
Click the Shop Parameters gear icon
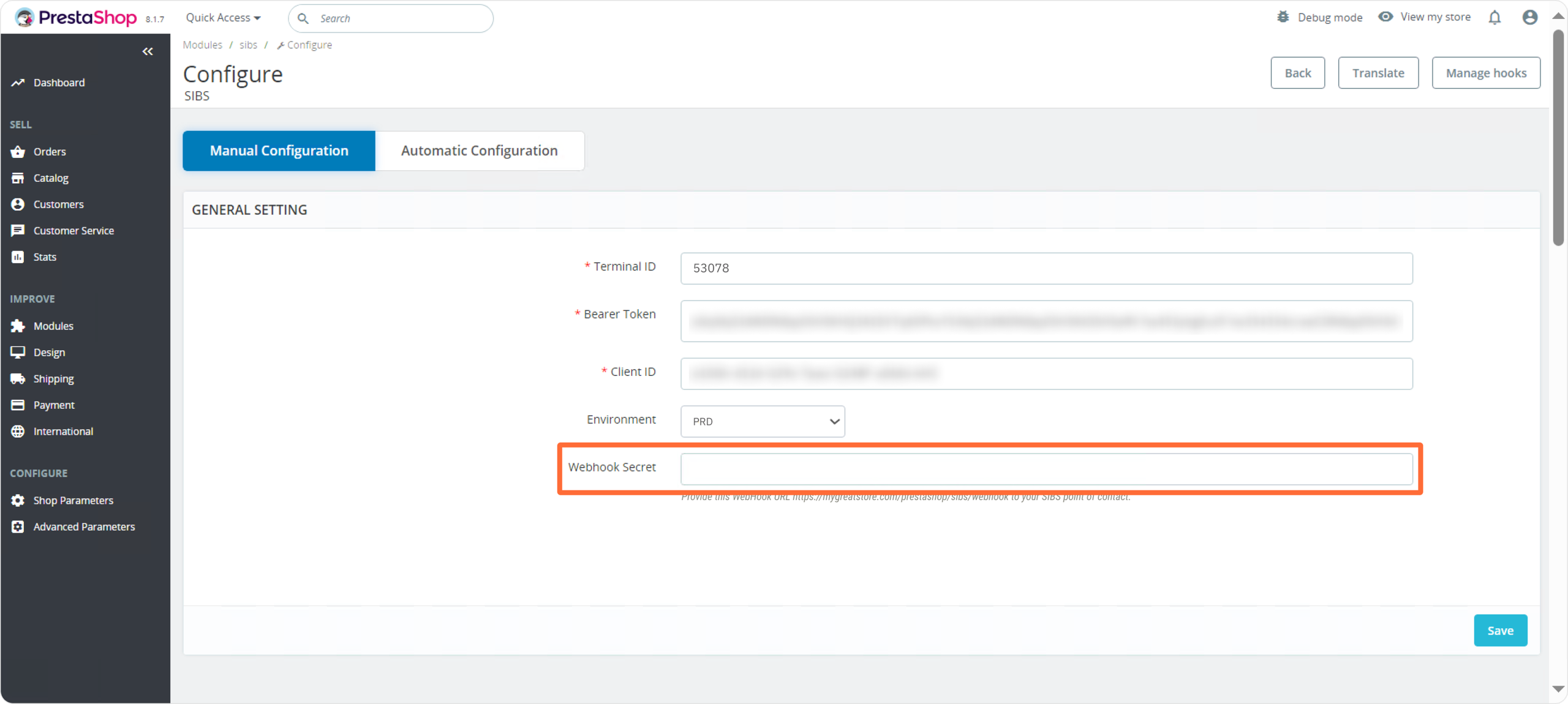pos(18,500)
